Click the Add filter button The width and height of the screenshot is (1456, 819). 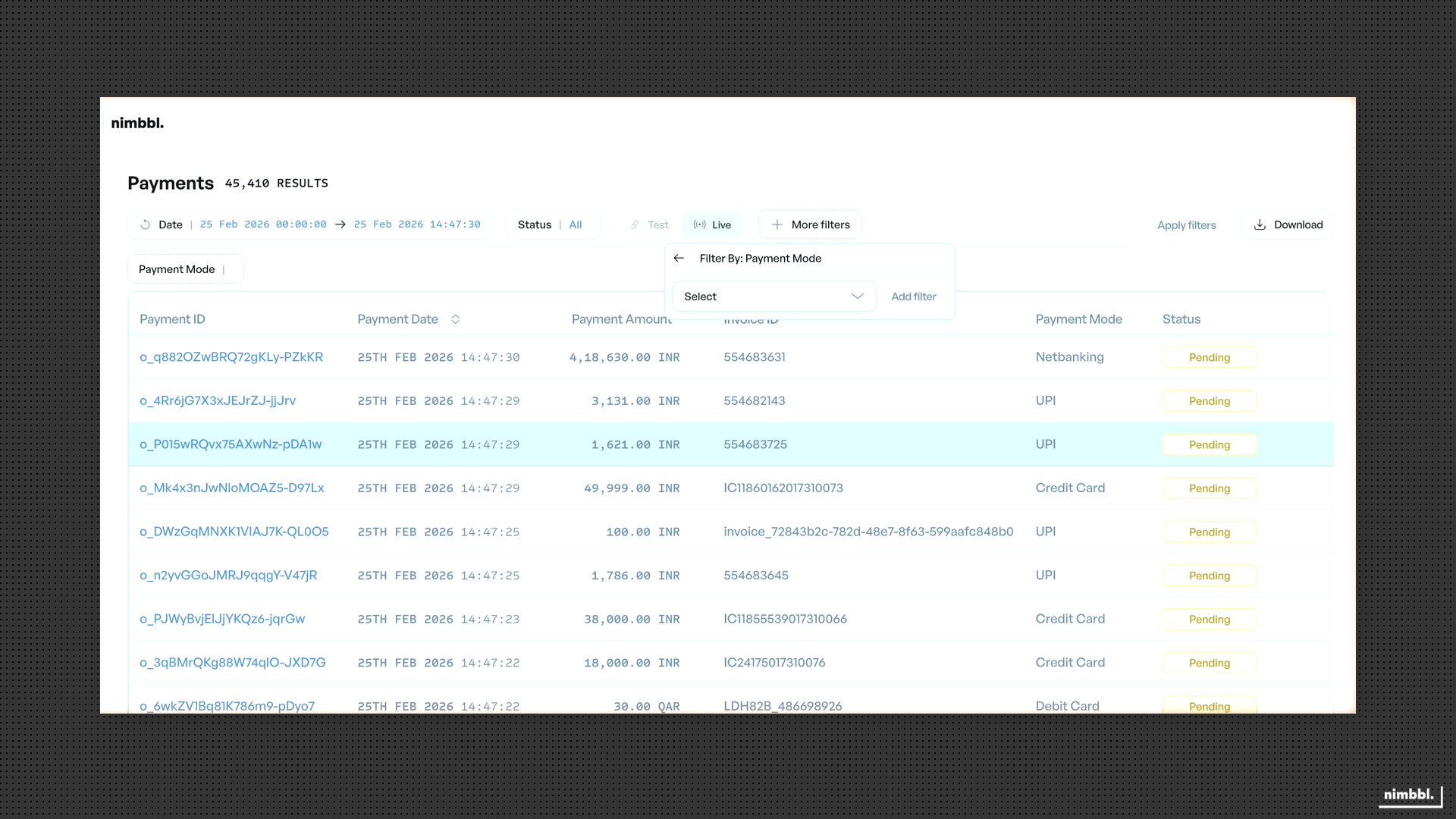(913, 297)
